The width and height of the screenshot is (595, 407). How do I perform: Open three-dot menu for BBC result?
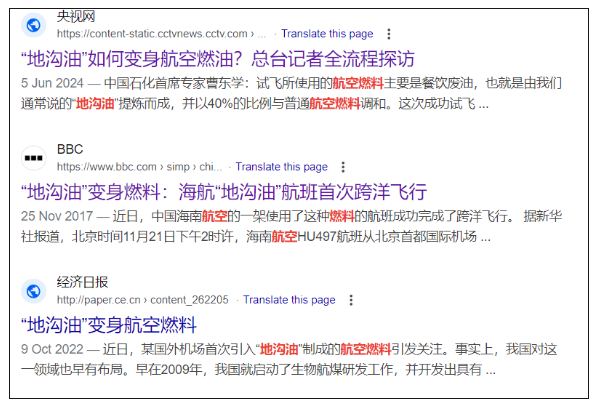[343, 167]
